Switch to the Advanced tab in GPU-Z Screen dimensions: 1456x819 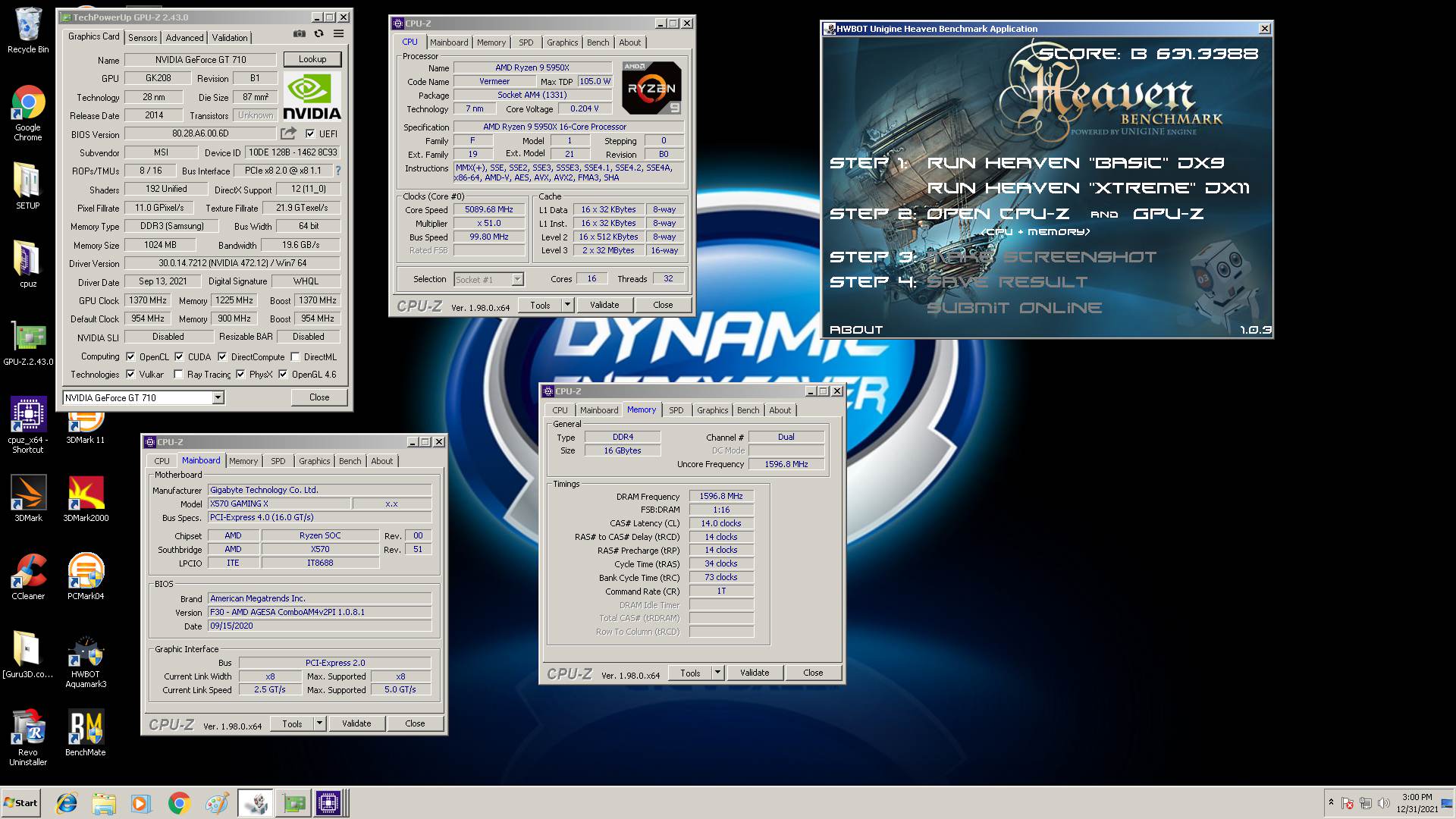[184, 37]
